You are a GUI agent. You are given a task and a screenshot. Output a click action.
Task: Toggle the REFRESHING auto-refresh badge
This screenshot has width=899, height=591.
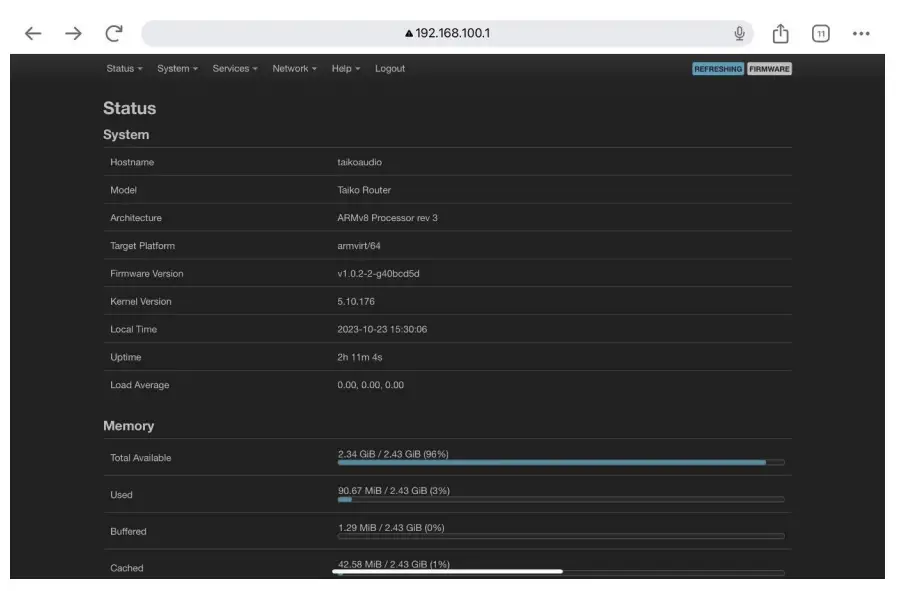point(717,69)
